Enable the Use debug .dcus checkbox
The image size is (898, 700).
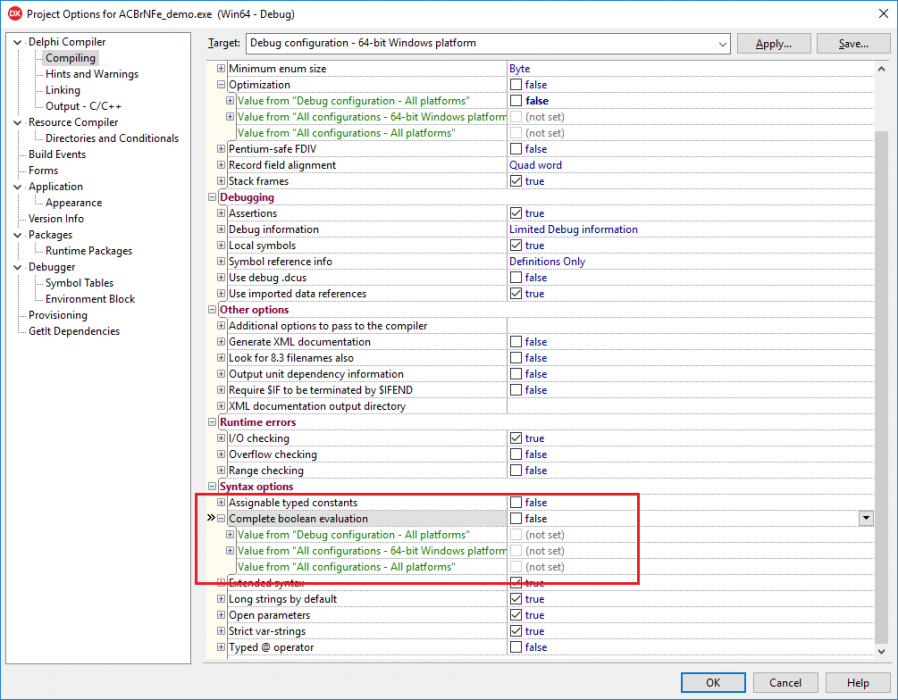pos(515,277)
